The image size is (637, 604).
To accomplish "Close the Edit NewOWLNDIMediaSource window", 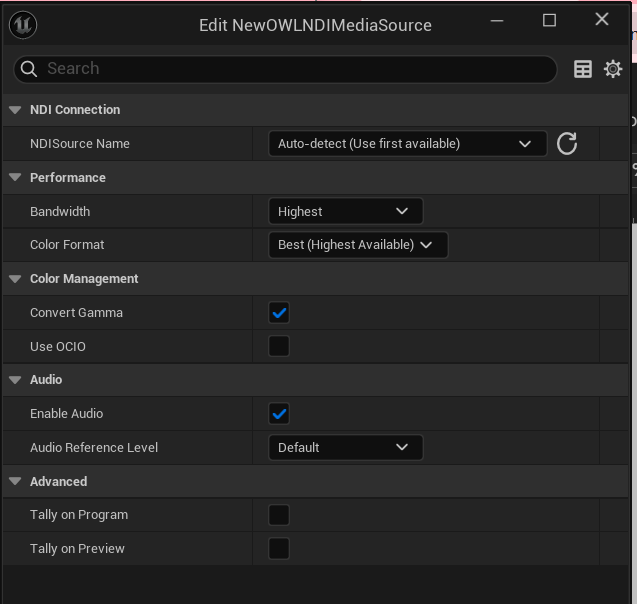I will pyautogui.click(x=602, y=19).
